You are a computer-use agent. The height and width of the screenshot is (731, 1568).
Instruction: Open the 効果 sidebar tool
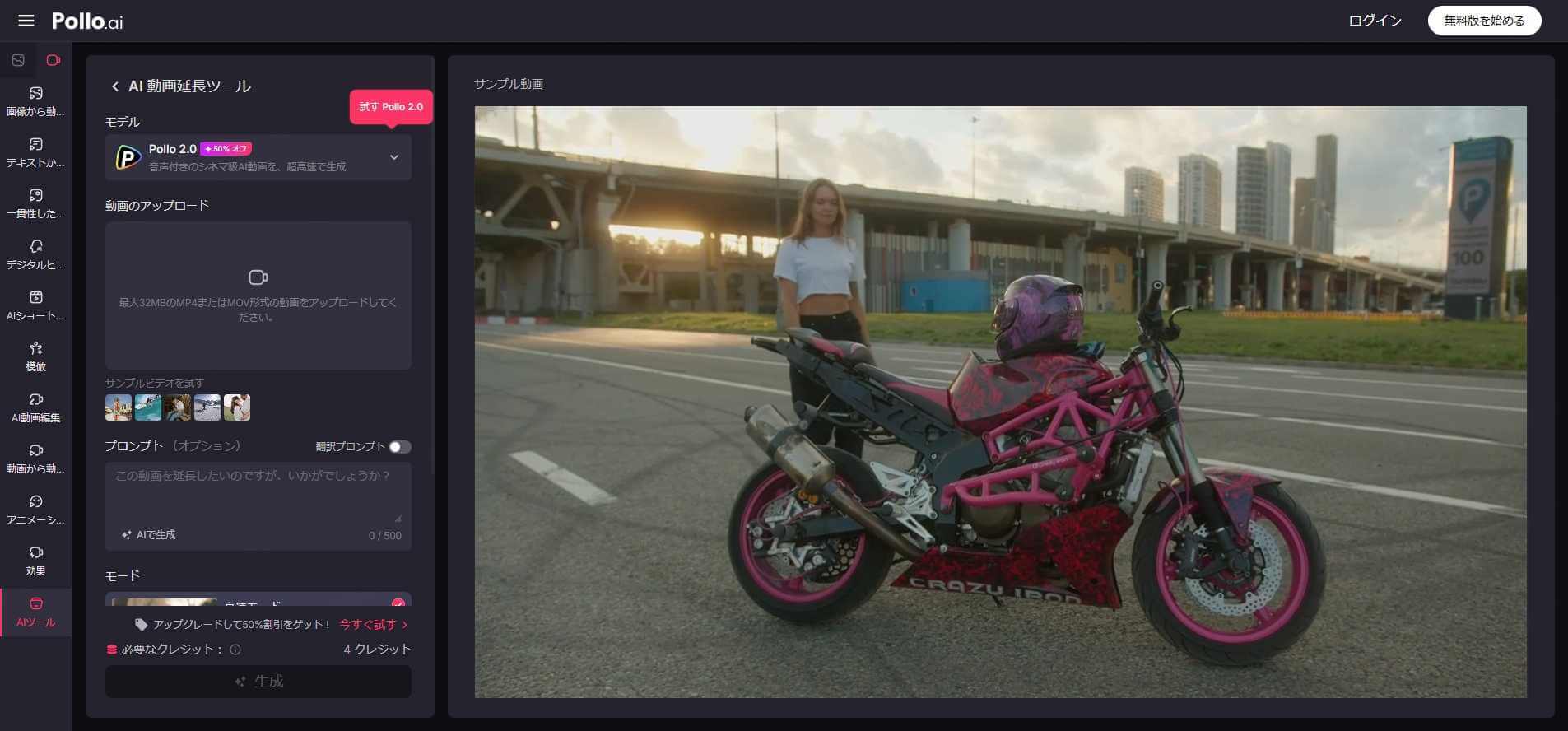click(x=35, y=561)
